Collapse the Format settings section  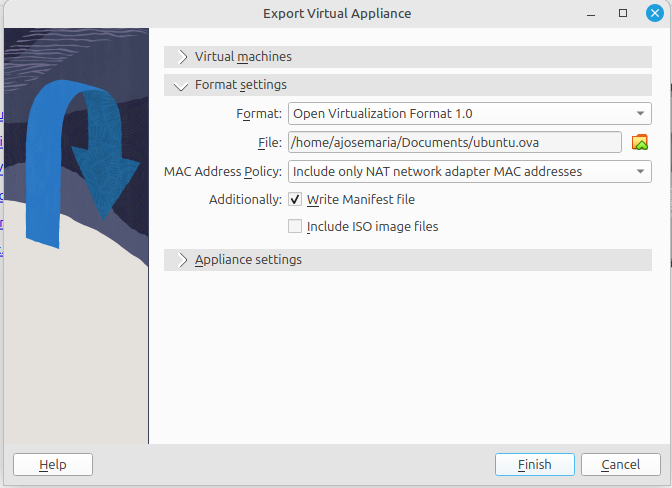(181, 86)
